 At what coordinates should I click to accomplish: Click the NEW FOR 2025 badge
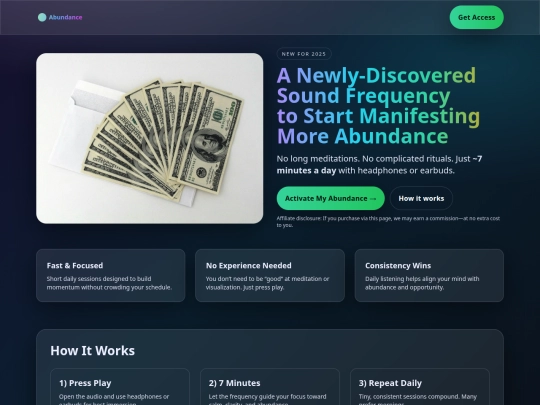[304, 54]
